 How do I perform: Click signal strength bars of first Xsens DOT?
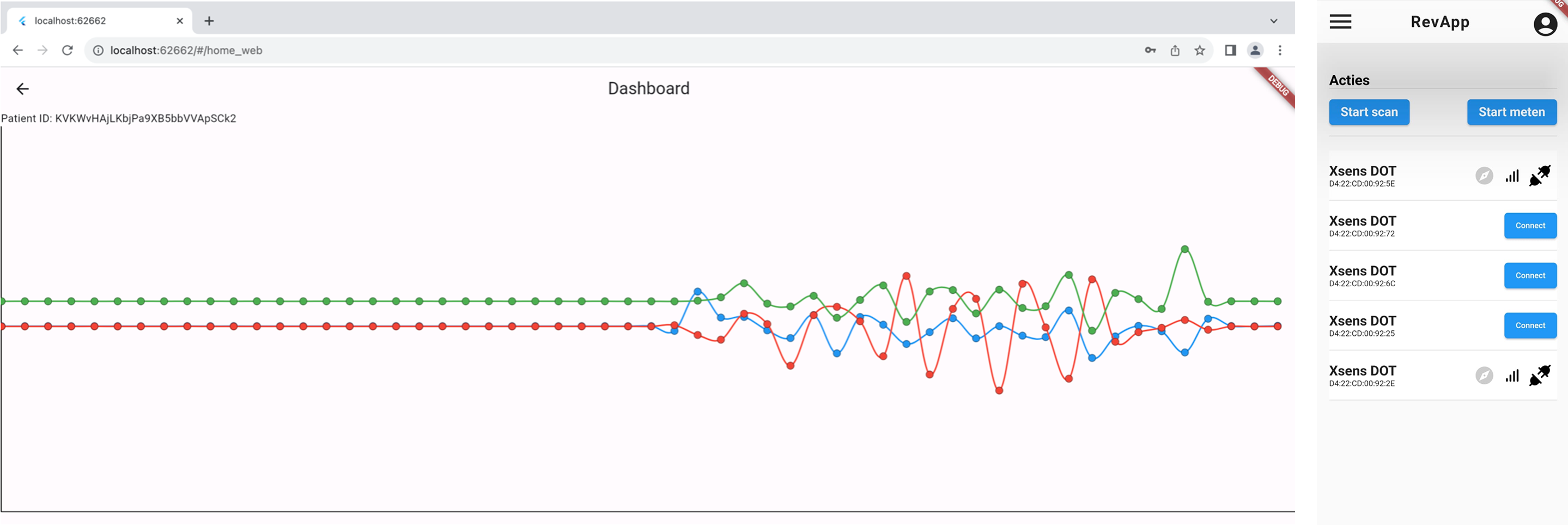[1512, 176]
